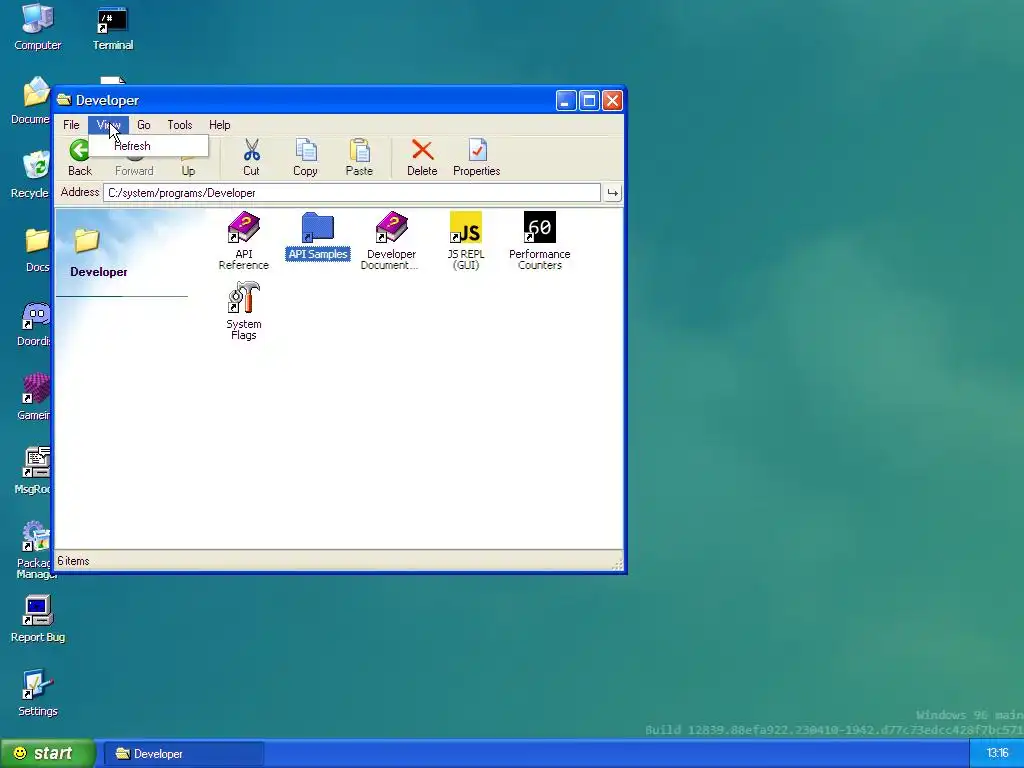The width and height of the screenshot is (1024, 768).
Task: Click the Back toolbar button
Action: point(80,158)
